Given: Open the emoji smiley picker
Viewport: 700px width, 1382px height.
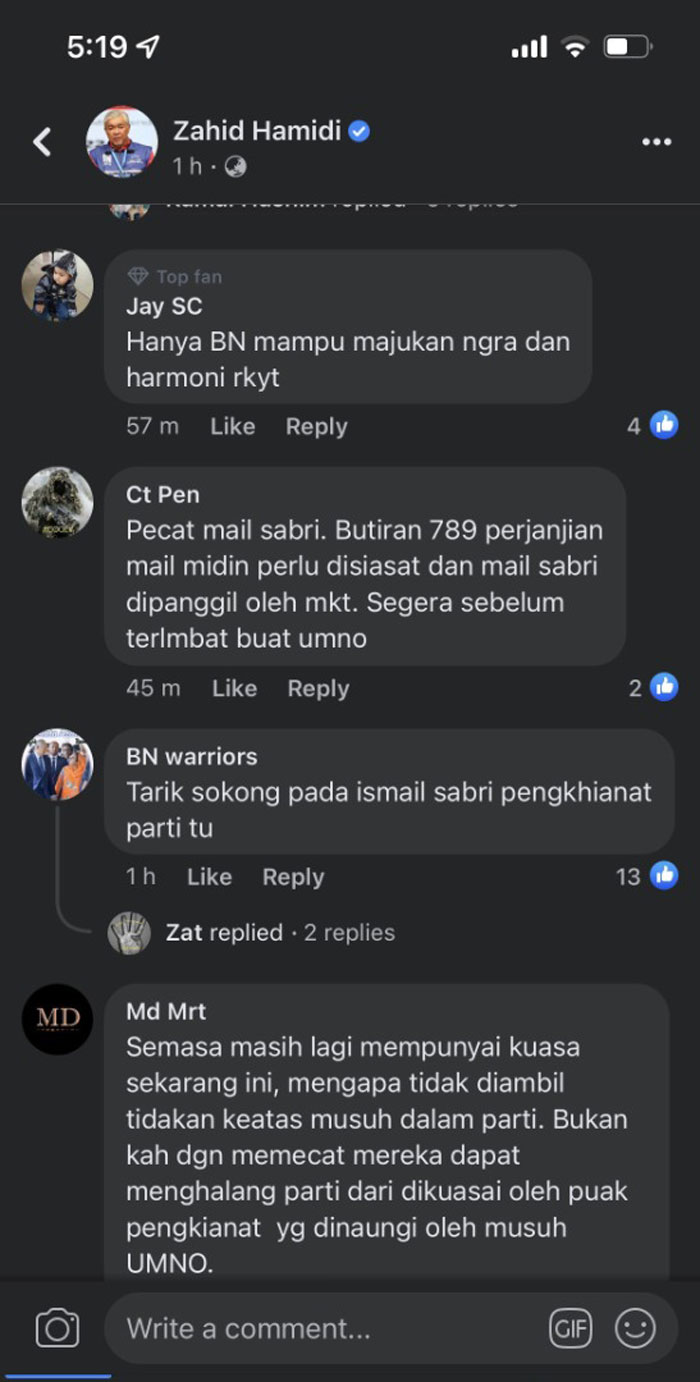Looking at the screenshot, I should (634, 1328).
